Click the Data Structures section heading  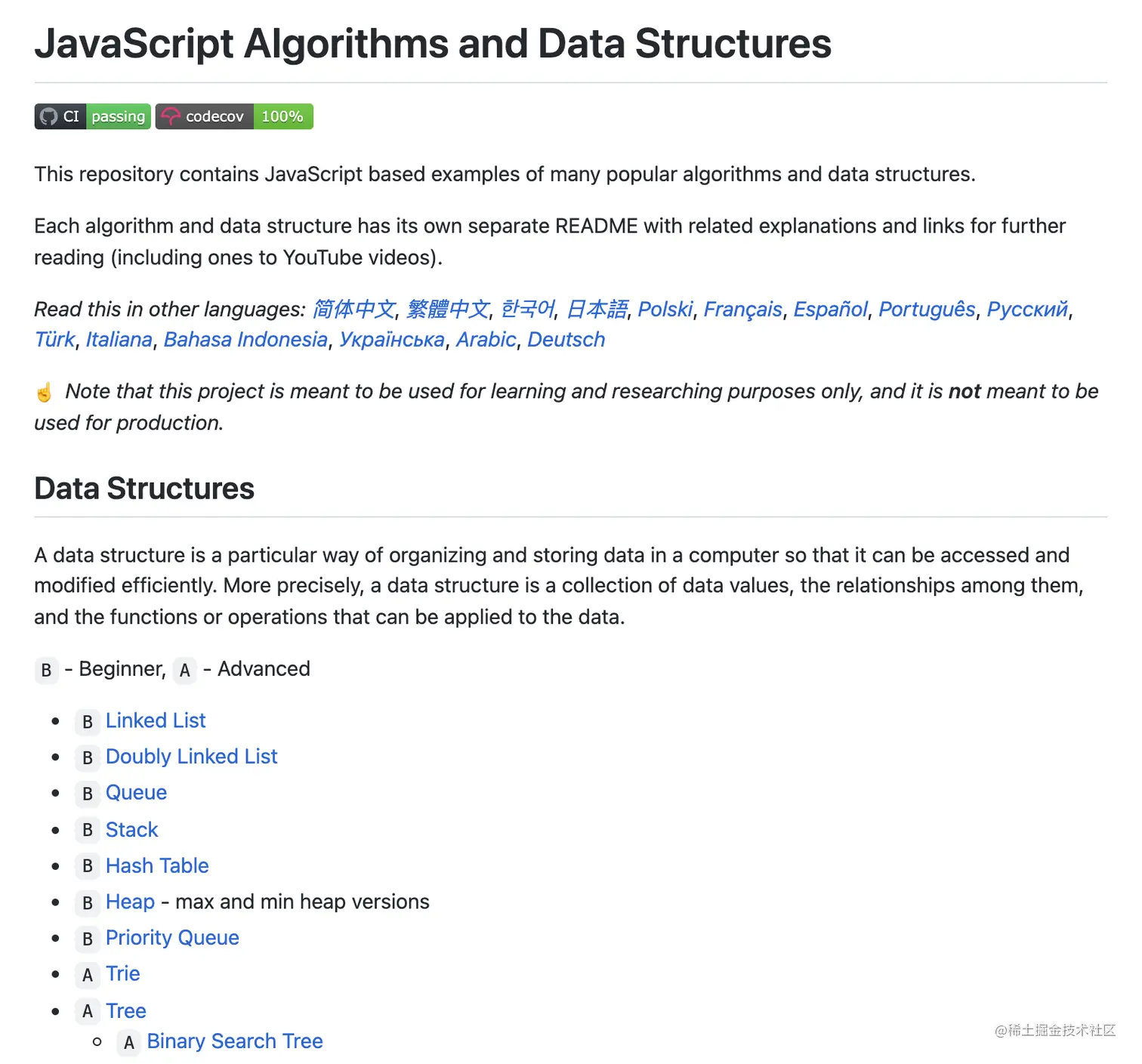click(x=144, y=489)
